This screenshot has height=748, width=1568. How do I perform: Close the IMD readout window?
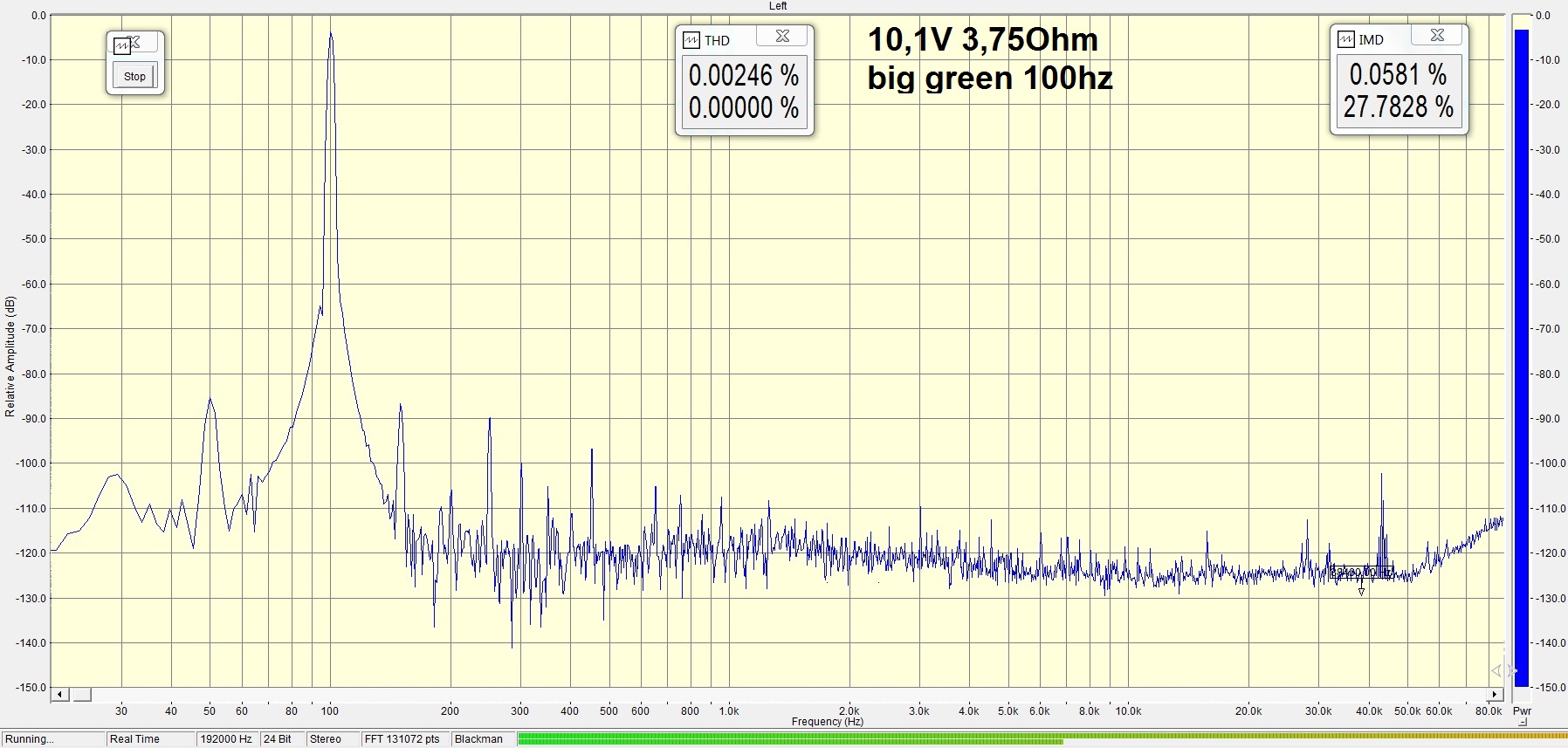pyautogui.click(x=1437, y=36)
